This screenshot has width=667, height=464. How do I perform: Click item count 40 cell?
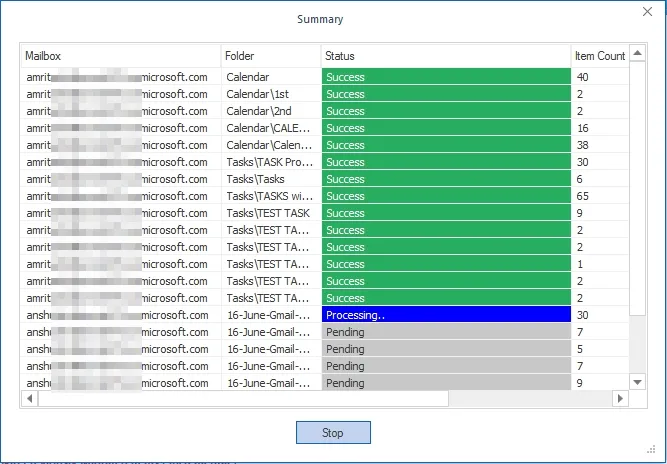[600, 77]
